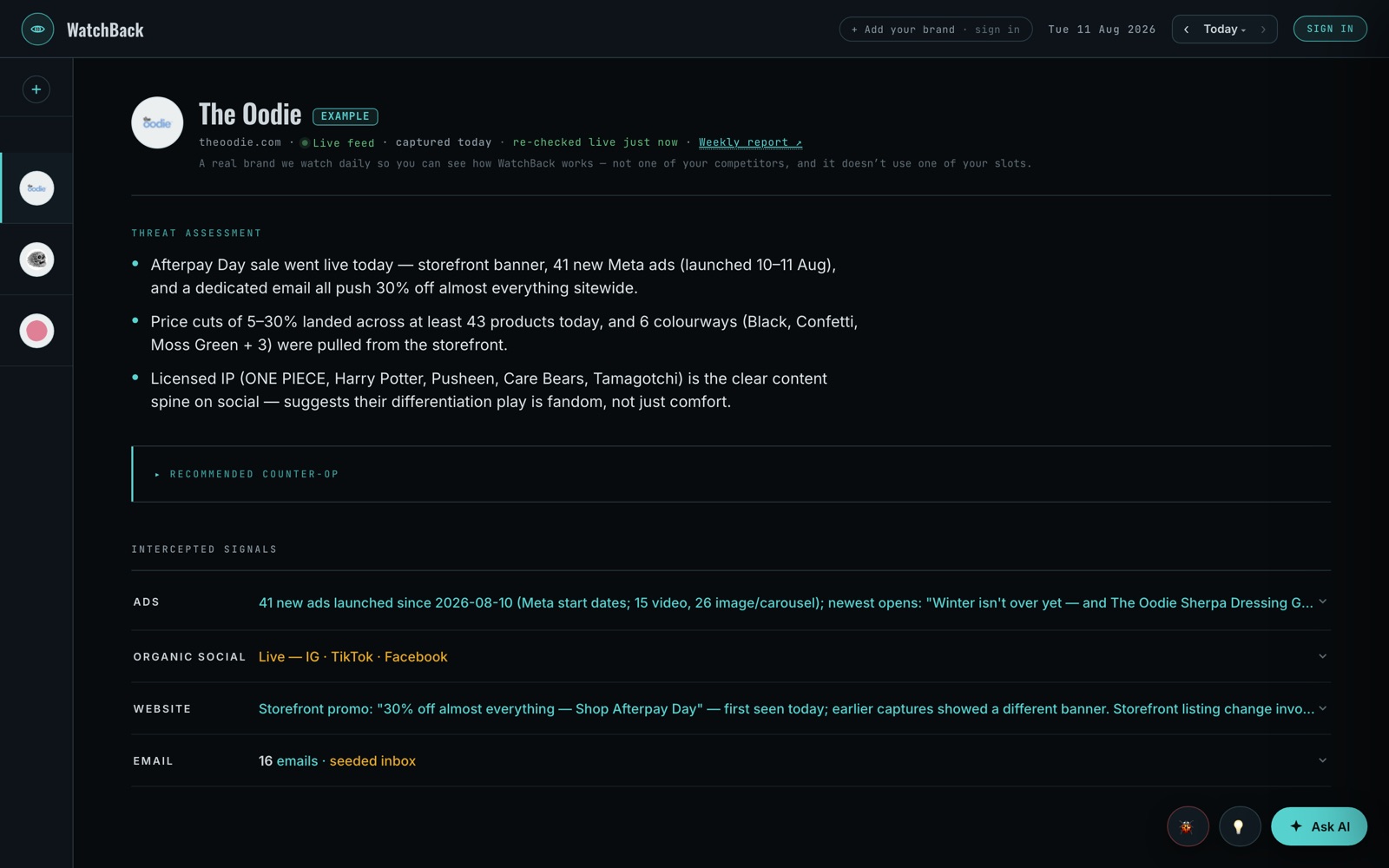This screenshot has width=1389, height=868.
Task: Open the pink circle brand in the sidebar
Action: pos(36,331)
